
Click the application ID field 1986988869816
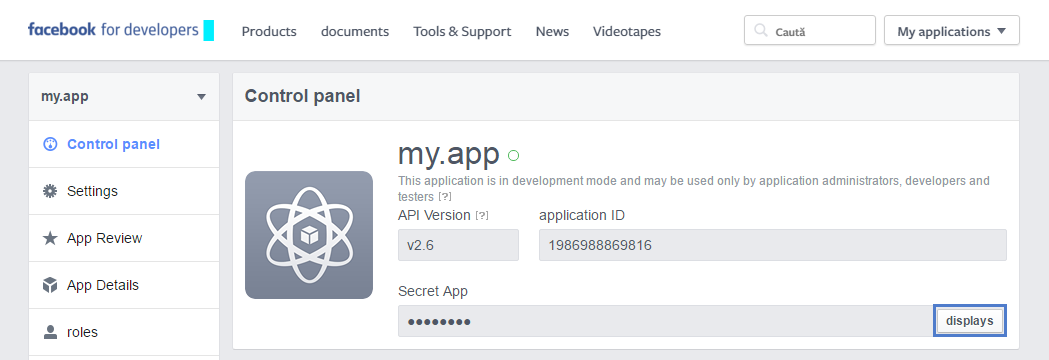point(773,245)
